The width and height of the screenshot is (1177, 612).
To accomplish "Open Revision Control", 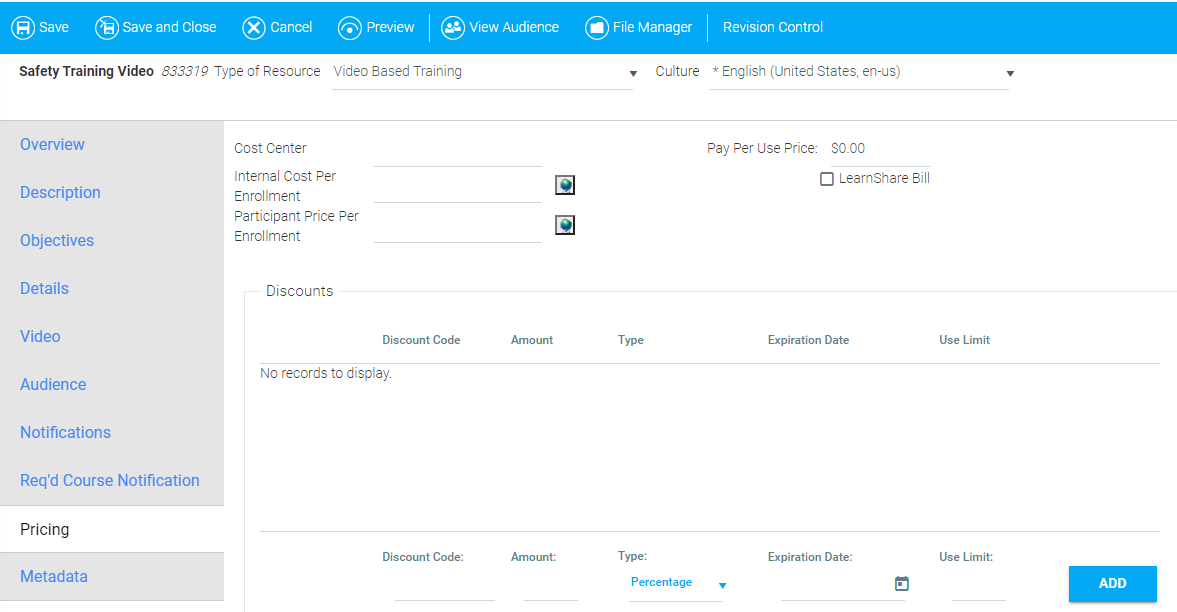I will click(773, 28).
